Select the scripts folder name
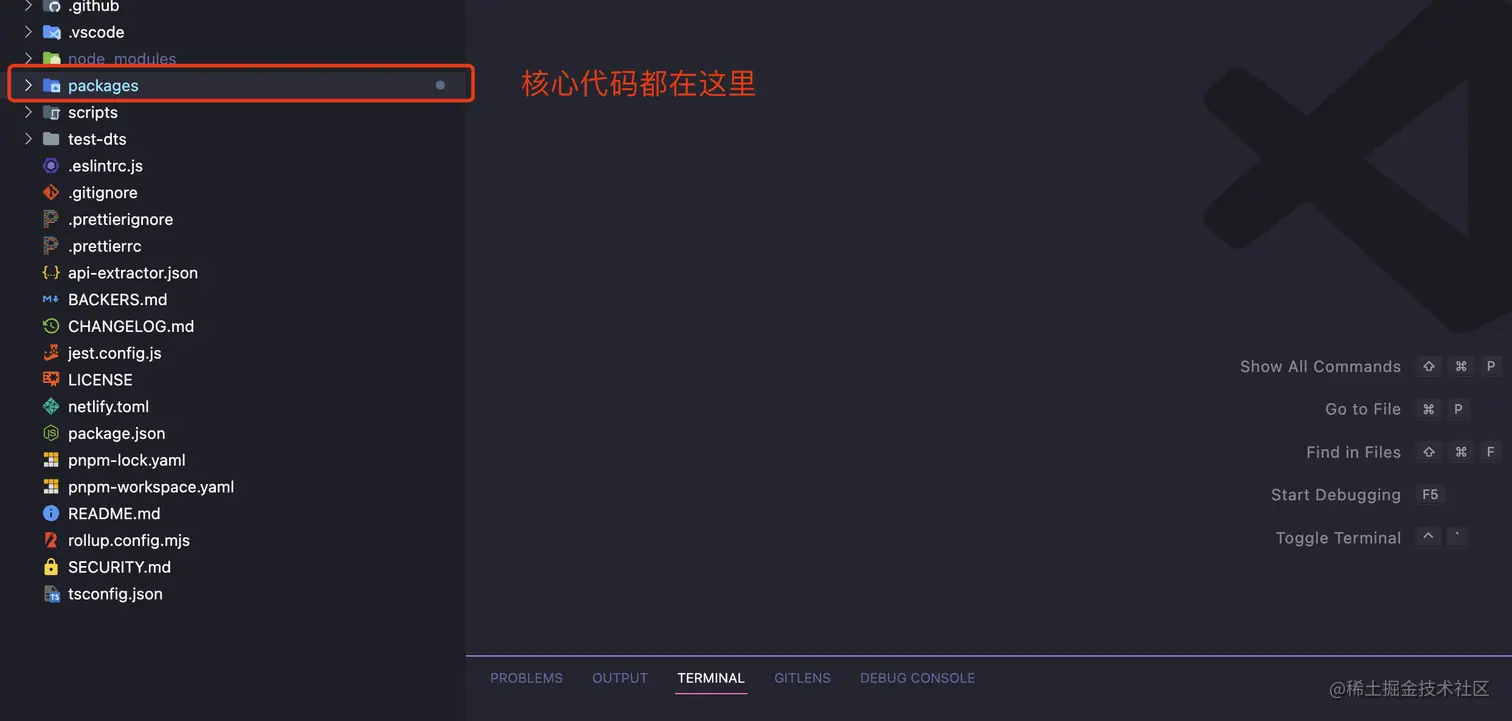1512x721 pixels. (x=93, y=112)
